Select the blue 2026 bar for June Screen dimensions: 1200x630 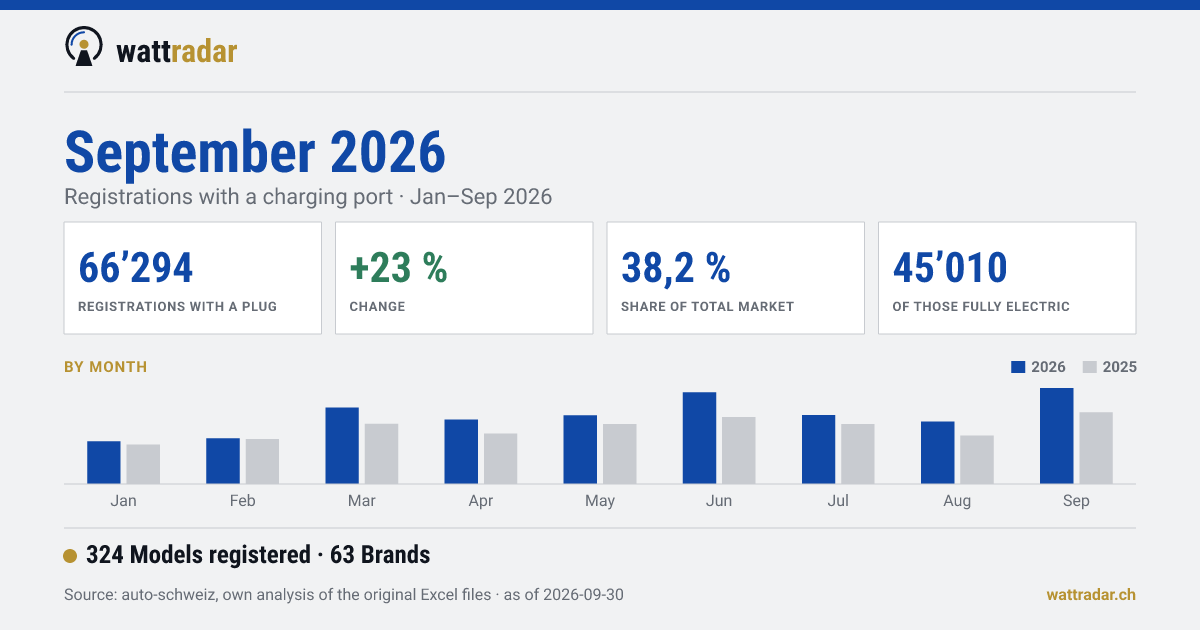[699, 438]
